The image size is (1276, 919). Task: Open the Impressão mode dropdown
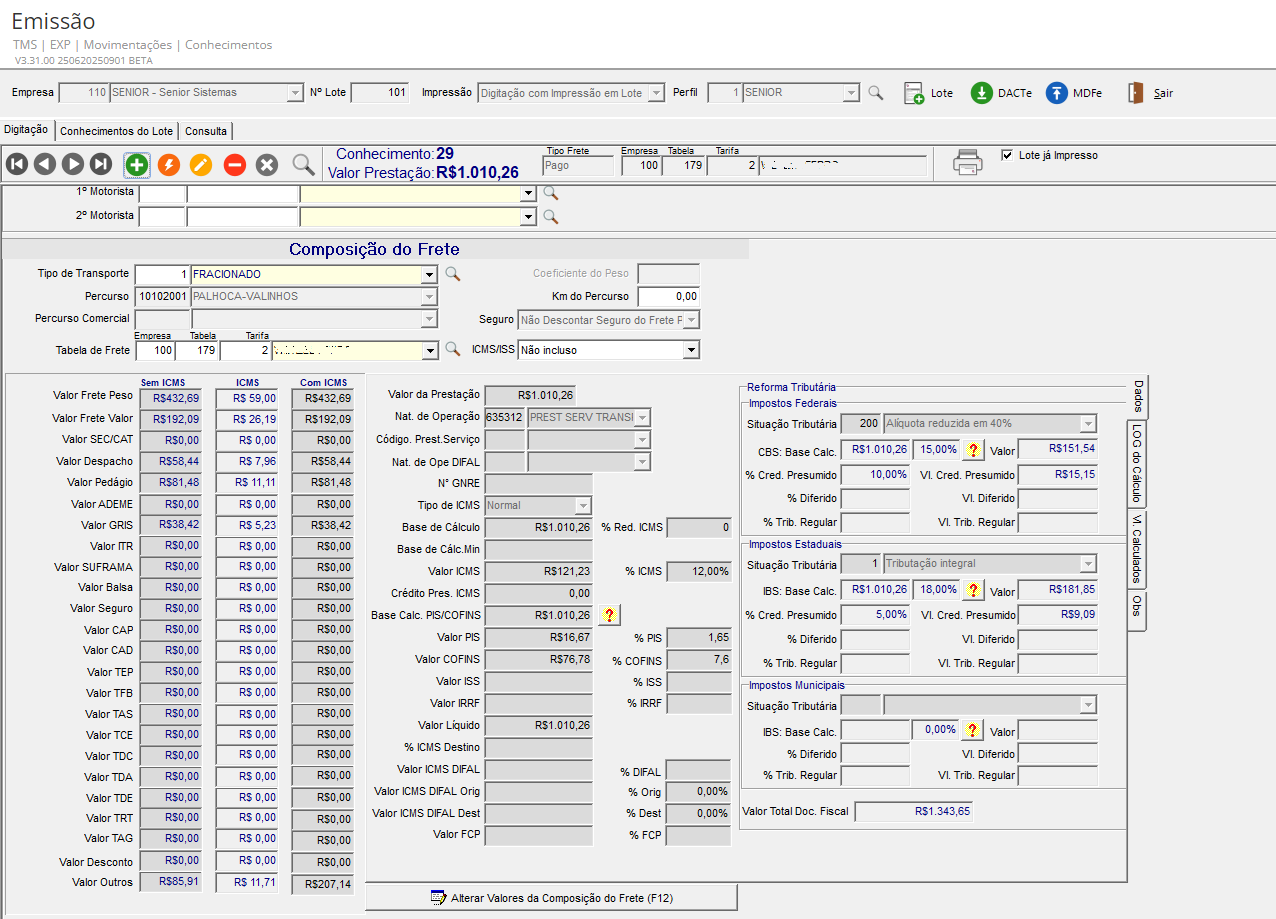[656, 93]
